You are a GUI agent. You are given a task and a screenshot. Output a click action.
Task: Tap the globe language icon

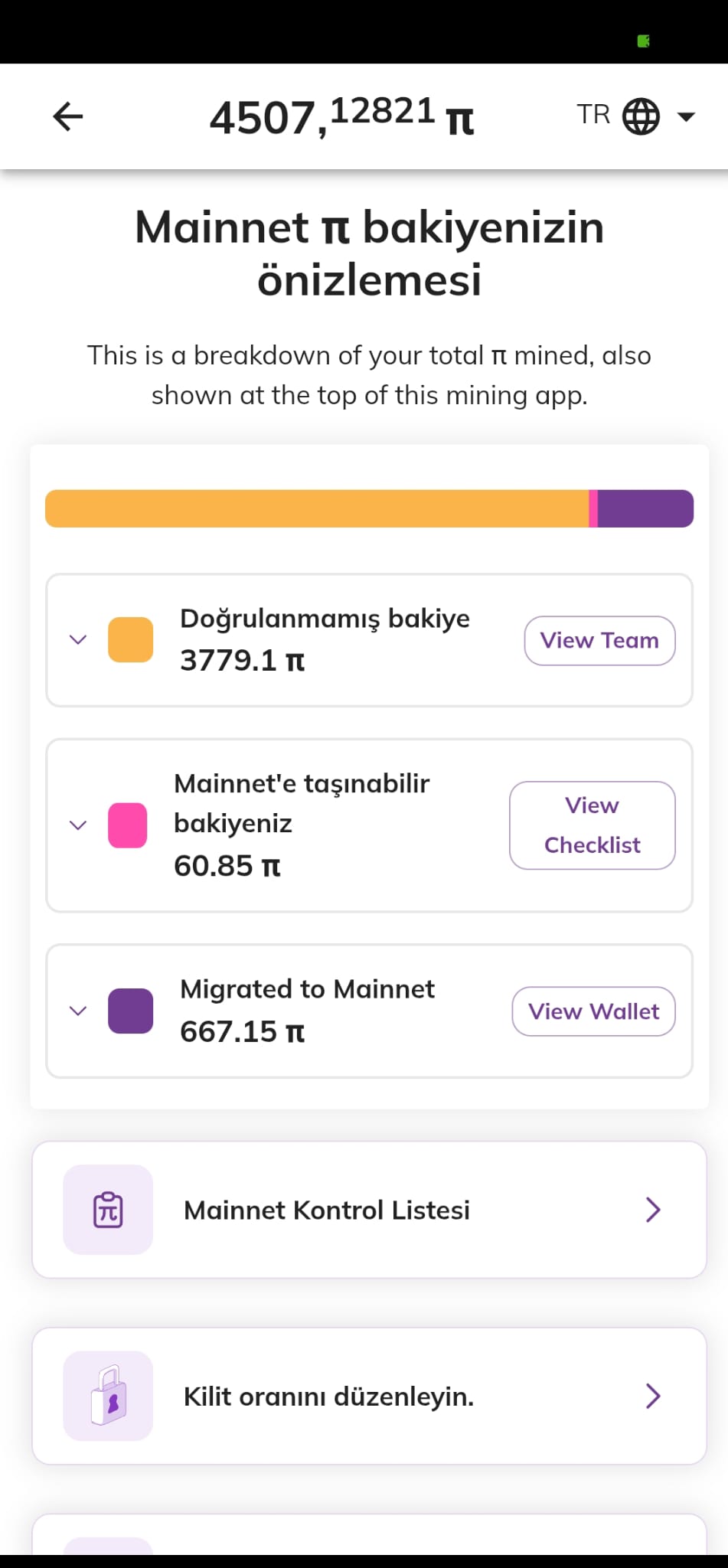[641, 116]
